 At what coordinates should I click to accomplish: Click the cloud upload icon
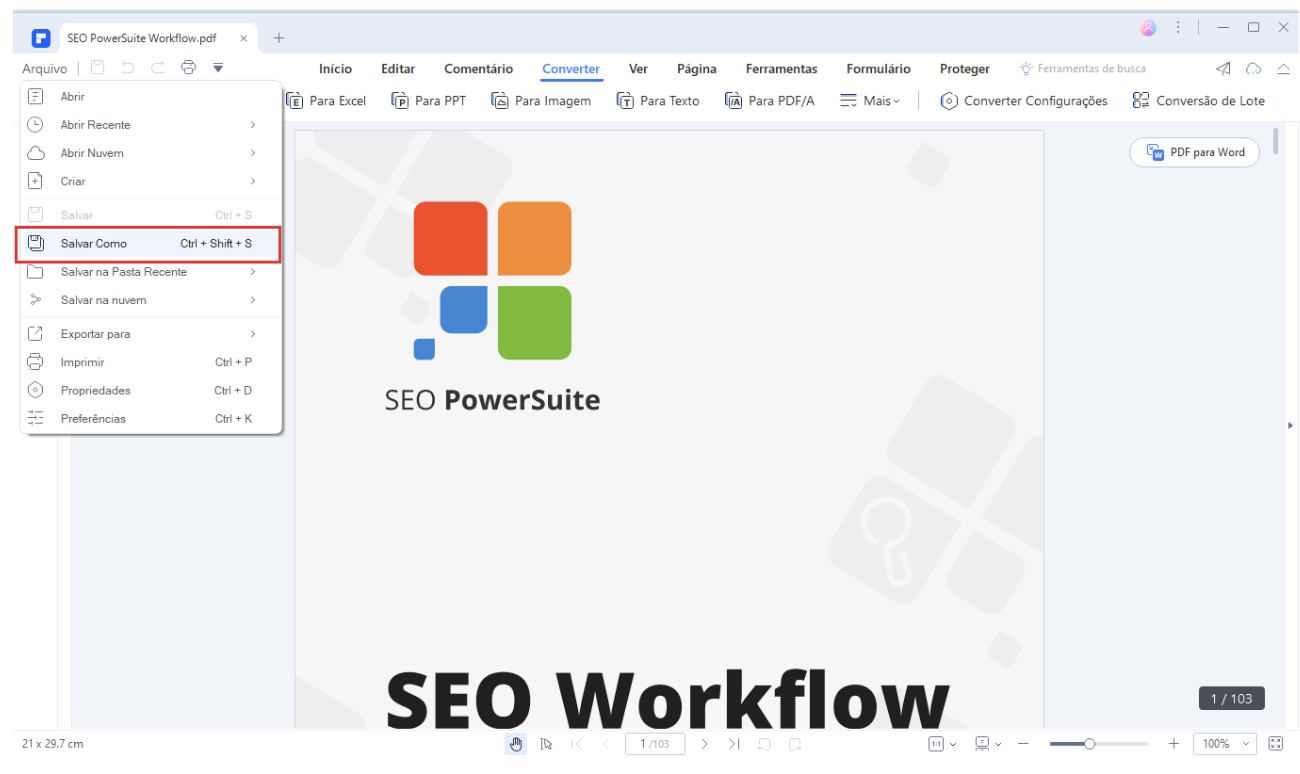(1253, 69)
